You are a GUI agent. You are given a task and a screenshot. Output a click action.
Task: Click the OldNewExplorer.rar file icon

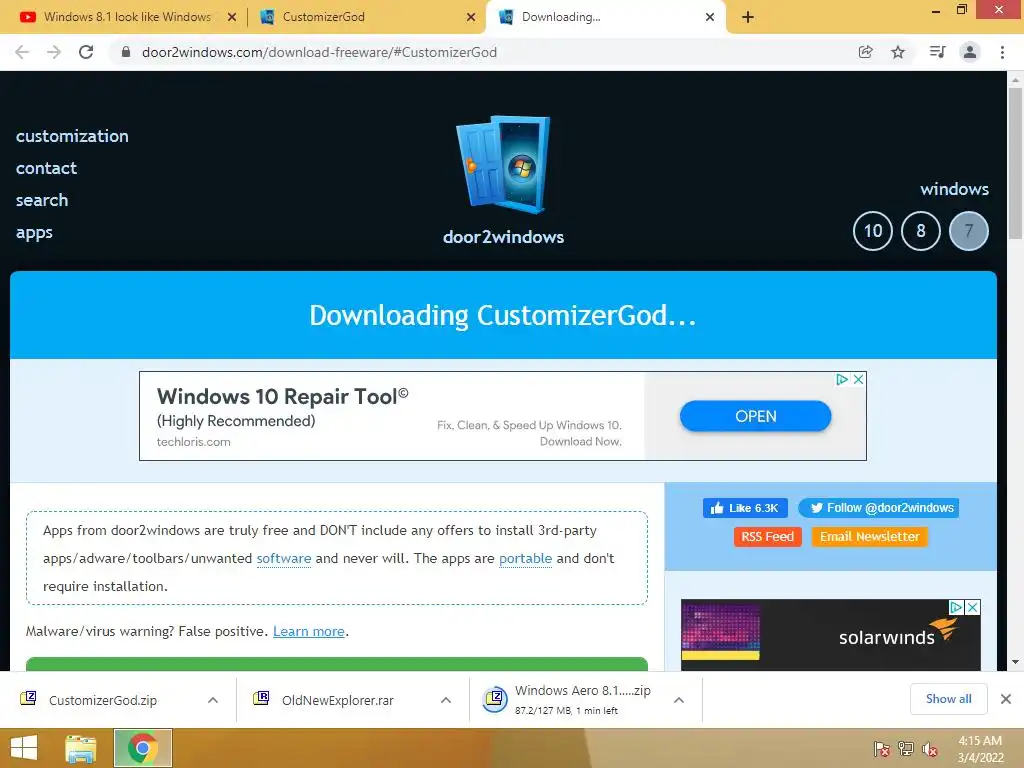(261, 699)
